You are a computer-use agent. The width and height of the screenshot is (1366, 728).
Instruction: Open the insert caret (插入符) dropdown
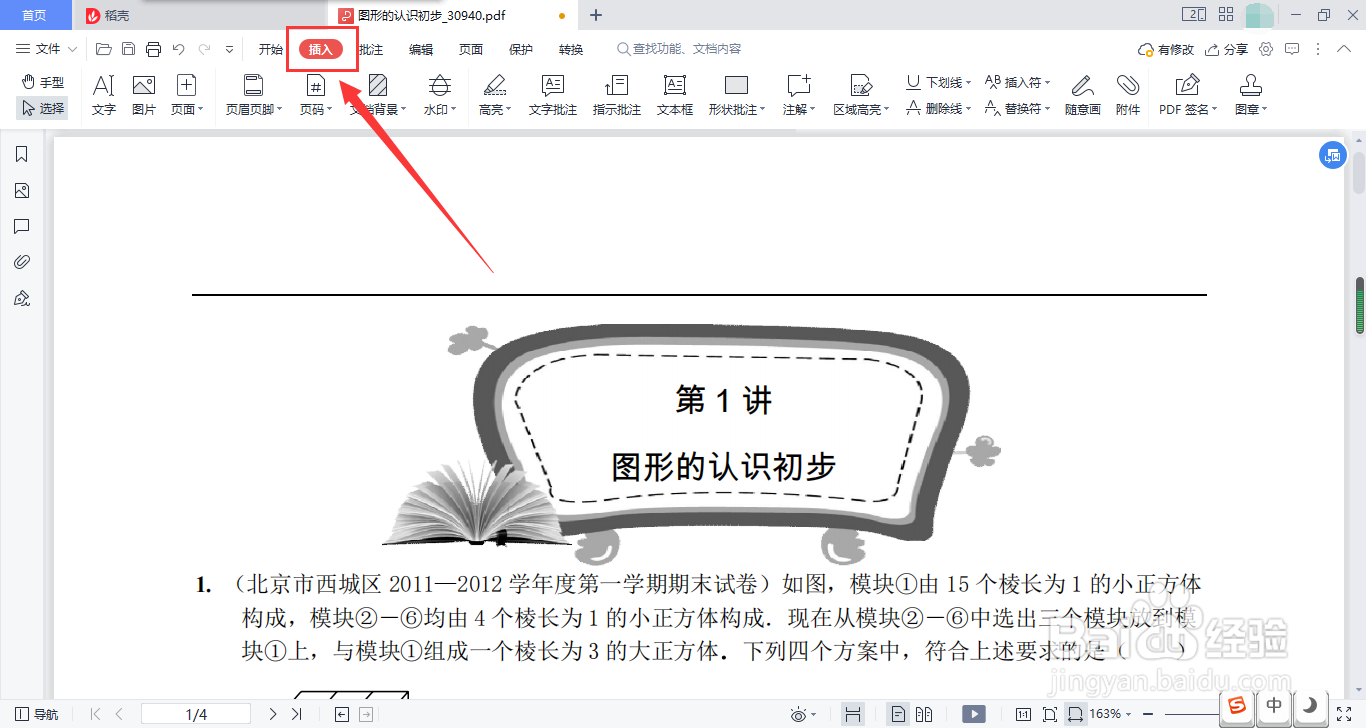[1018, 82]
